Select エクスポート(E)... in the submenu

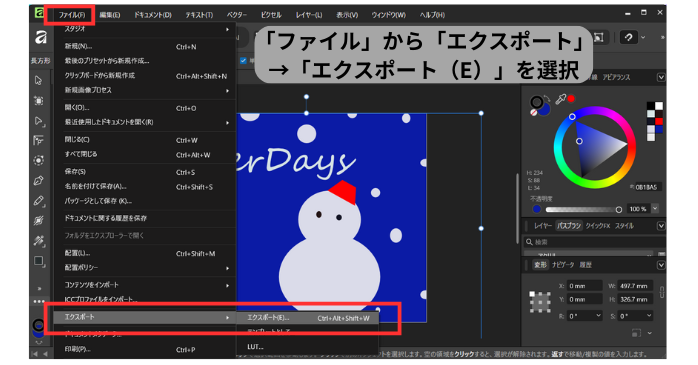tap(308, 318)
